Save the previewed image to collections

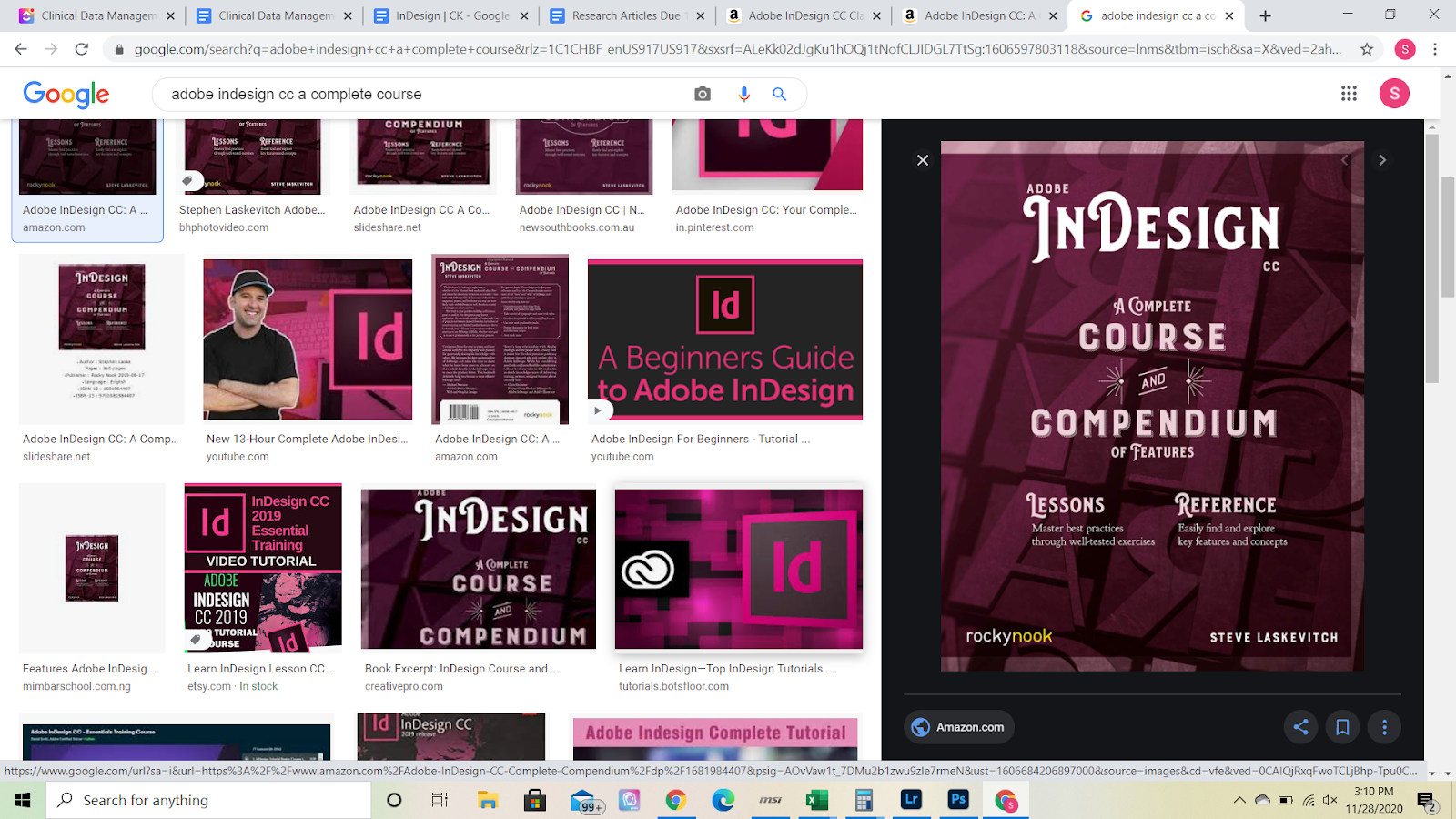click(x=1342, y=727)
